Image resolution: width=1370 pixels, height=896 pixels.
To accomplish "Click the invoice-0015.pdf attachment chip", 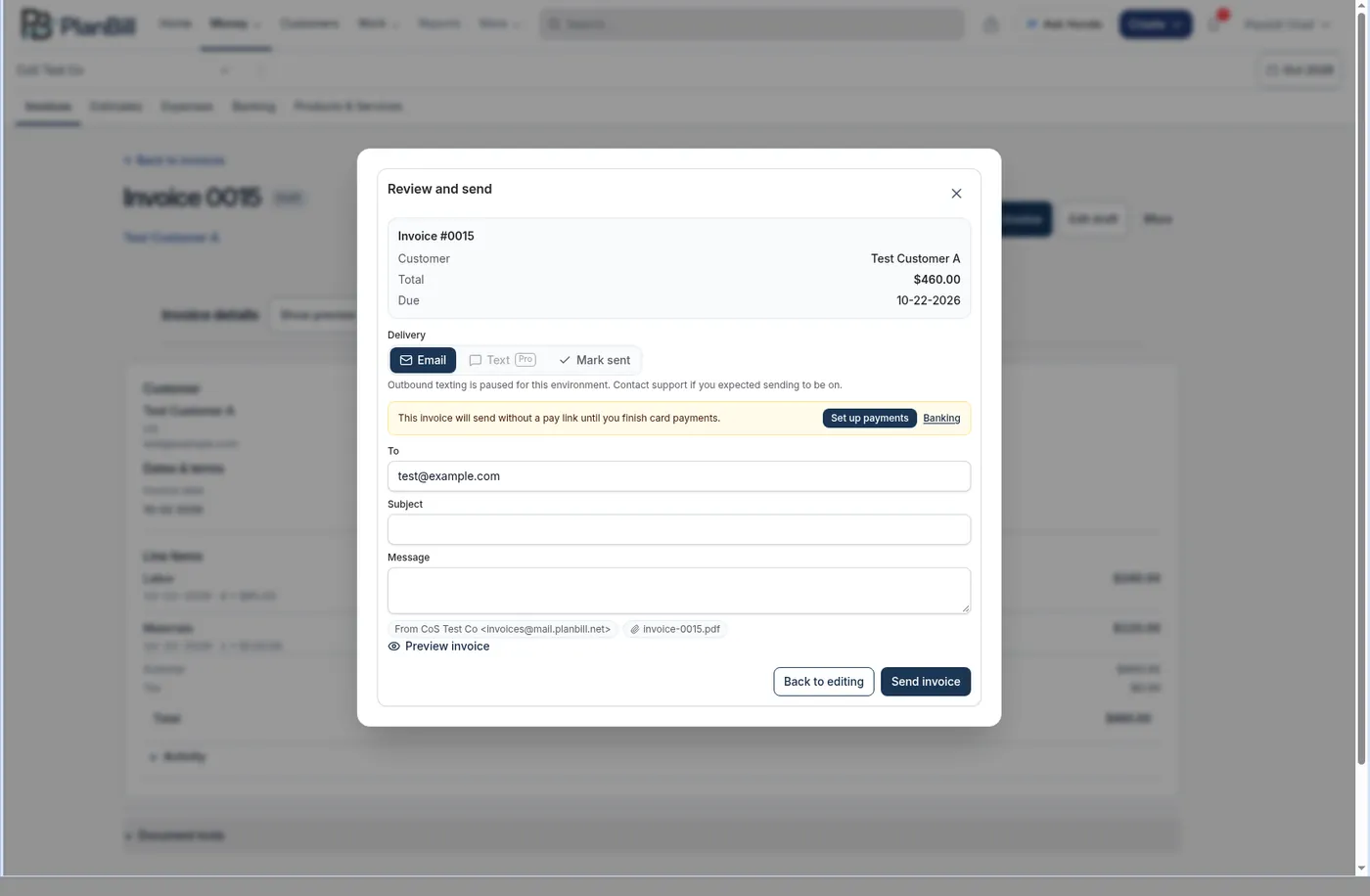I will click(x=675, y=629).
